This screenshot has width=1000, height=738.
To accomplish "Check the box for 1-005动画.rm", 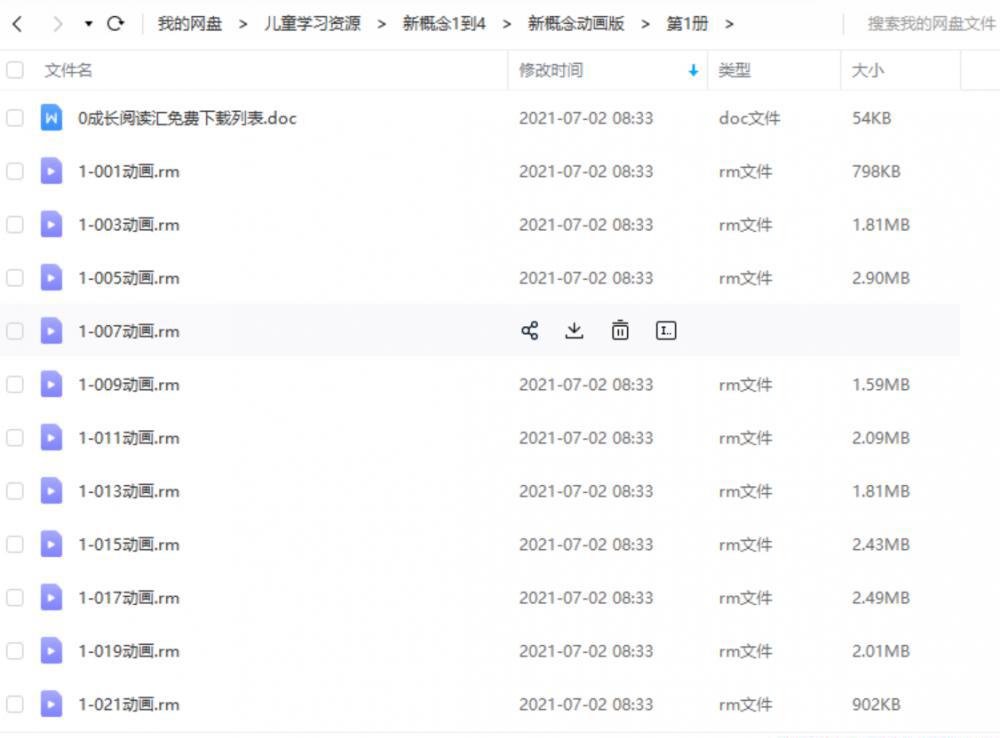I will (15, 277).
